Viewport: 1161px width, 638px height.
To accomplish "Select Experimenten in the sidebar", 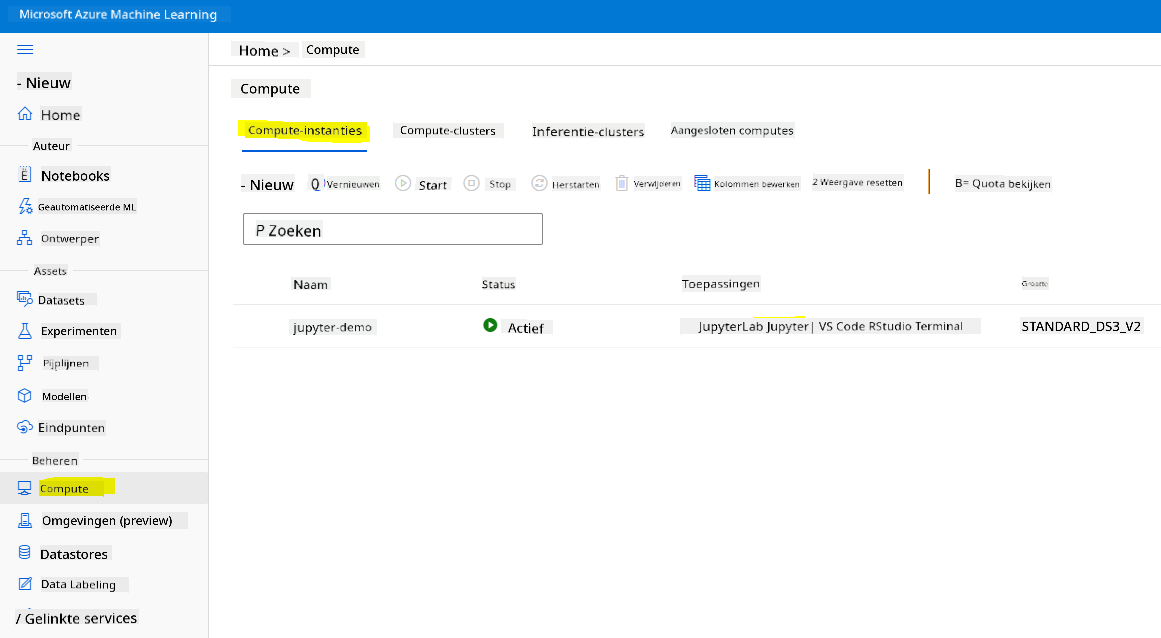I will tap(78, 331).
